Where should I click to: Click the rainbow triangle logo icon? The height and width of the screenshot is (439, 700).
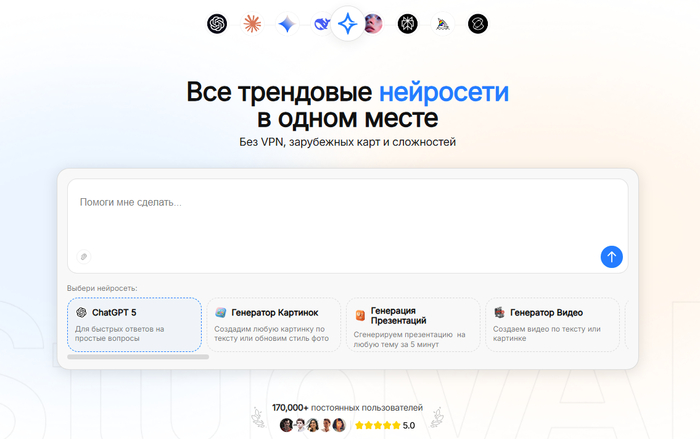[443, 24]
